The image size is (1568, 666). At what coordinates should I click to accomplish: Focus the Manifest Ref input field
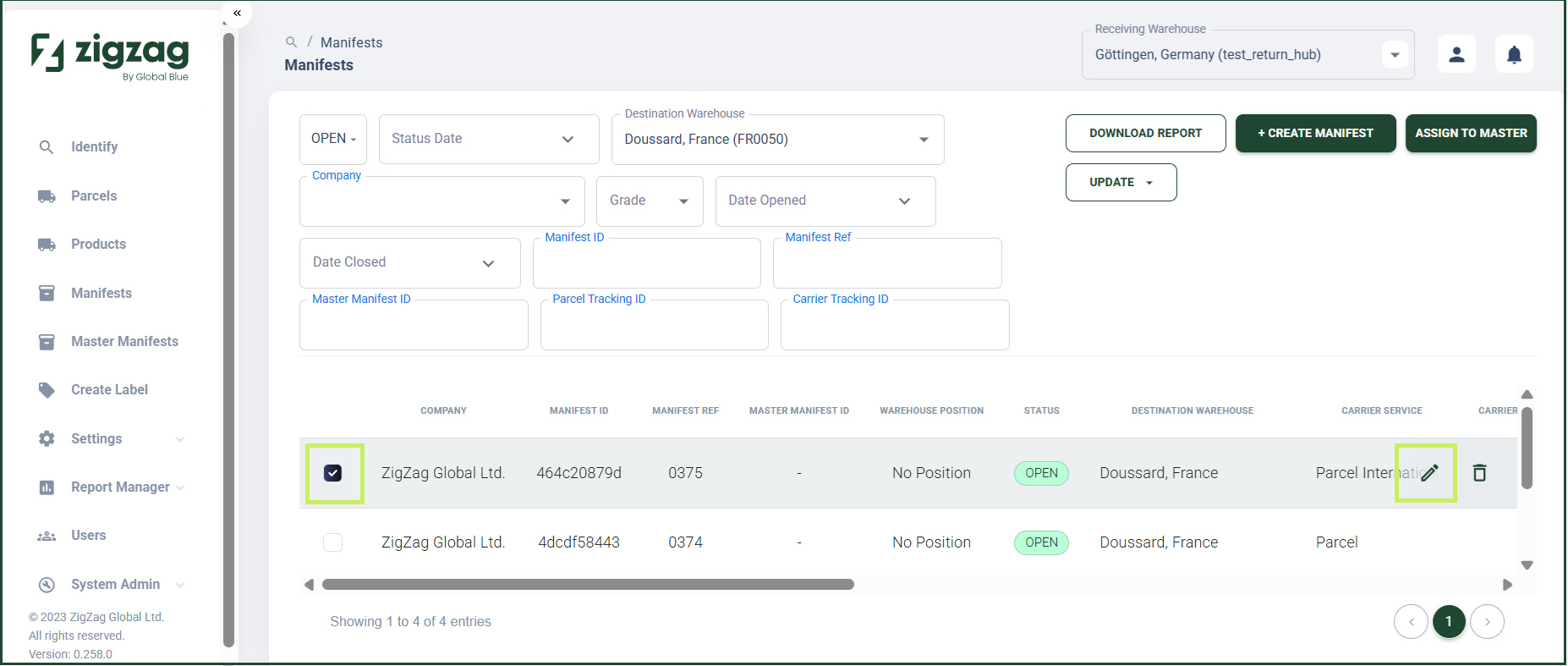tap(887, 263)
